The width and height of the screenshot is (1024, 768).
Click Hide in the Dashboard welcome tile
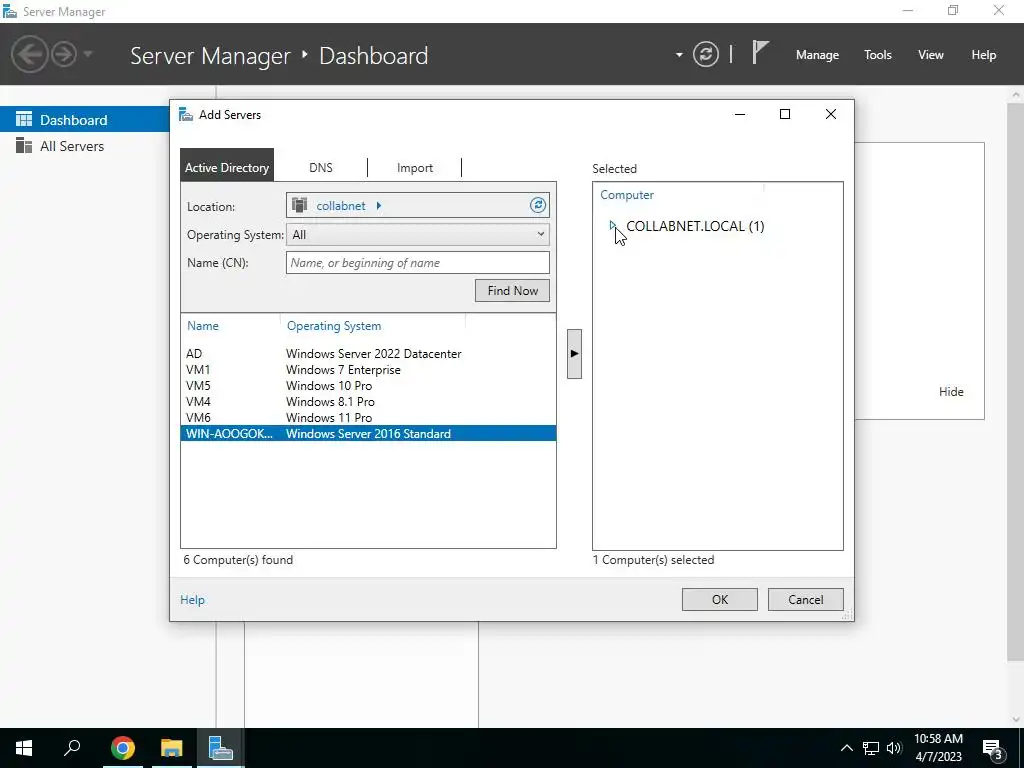coord(951,392)
